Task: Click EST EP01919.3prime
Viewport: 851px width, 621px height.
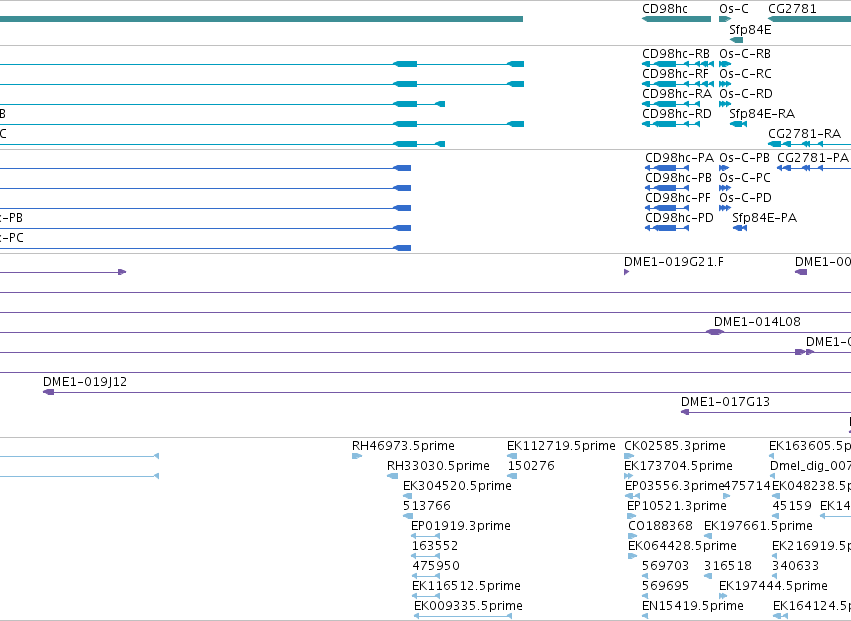Action: 426,536
